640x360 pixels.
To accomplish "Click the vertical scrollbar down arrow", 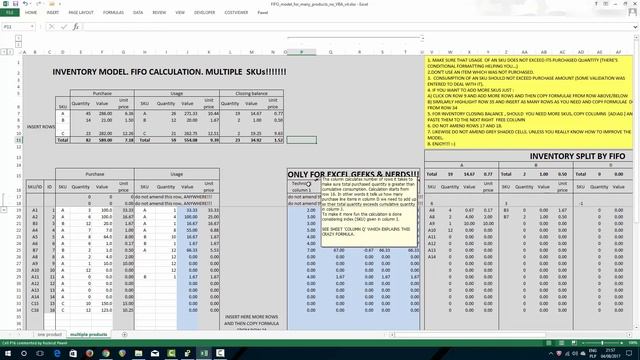I will point(636,327).
